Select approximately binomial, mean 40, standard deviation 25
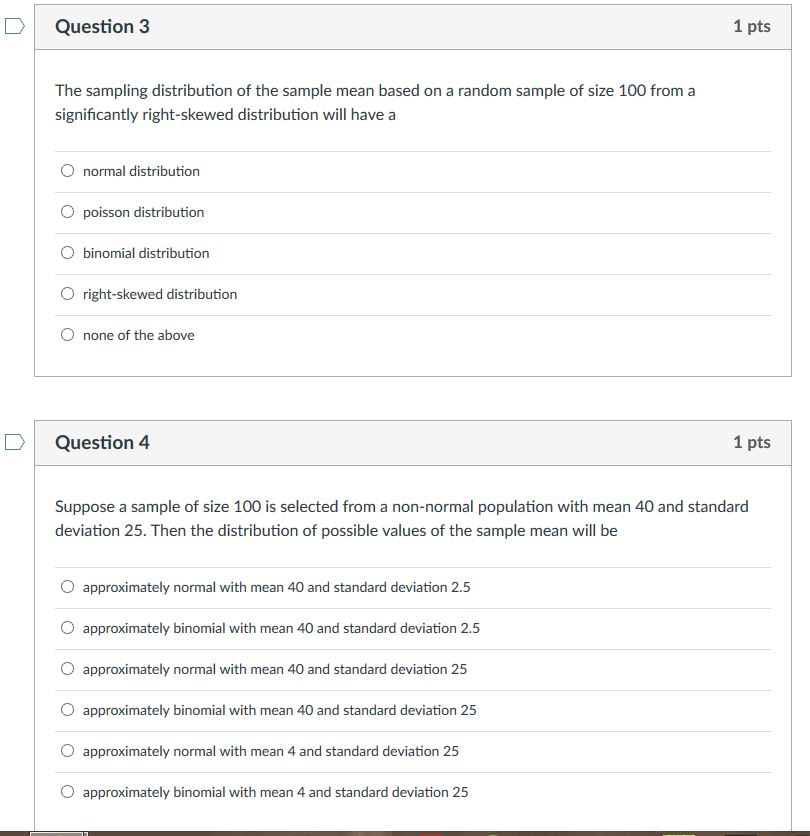The height and width of the screenshot is (836, 810). pos(67,709)
